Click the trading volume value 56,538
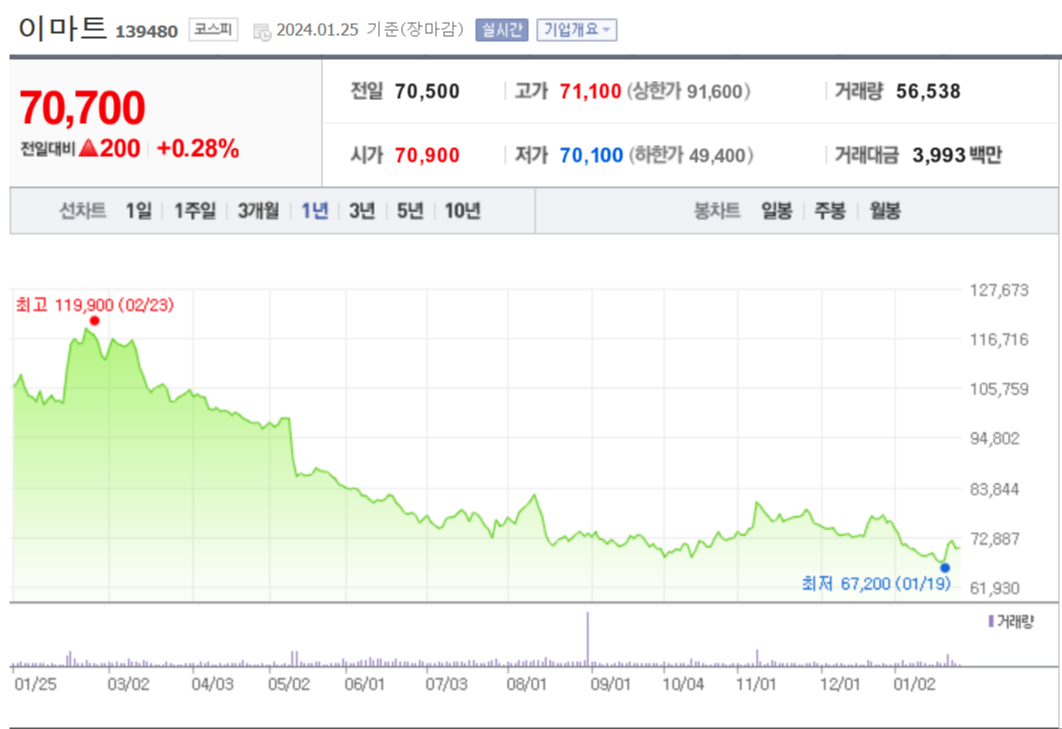Image resolution: width=1062 pixels, height=729 pixels. (928, 91)
